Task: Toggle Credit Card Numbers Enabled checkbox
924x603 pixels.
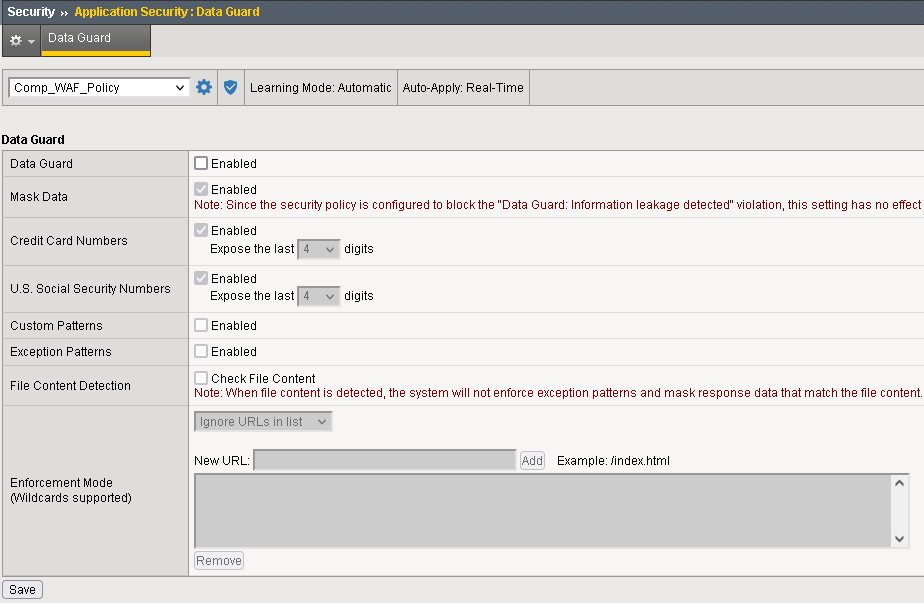Action: pyautogui.click(x=201, y=230)
